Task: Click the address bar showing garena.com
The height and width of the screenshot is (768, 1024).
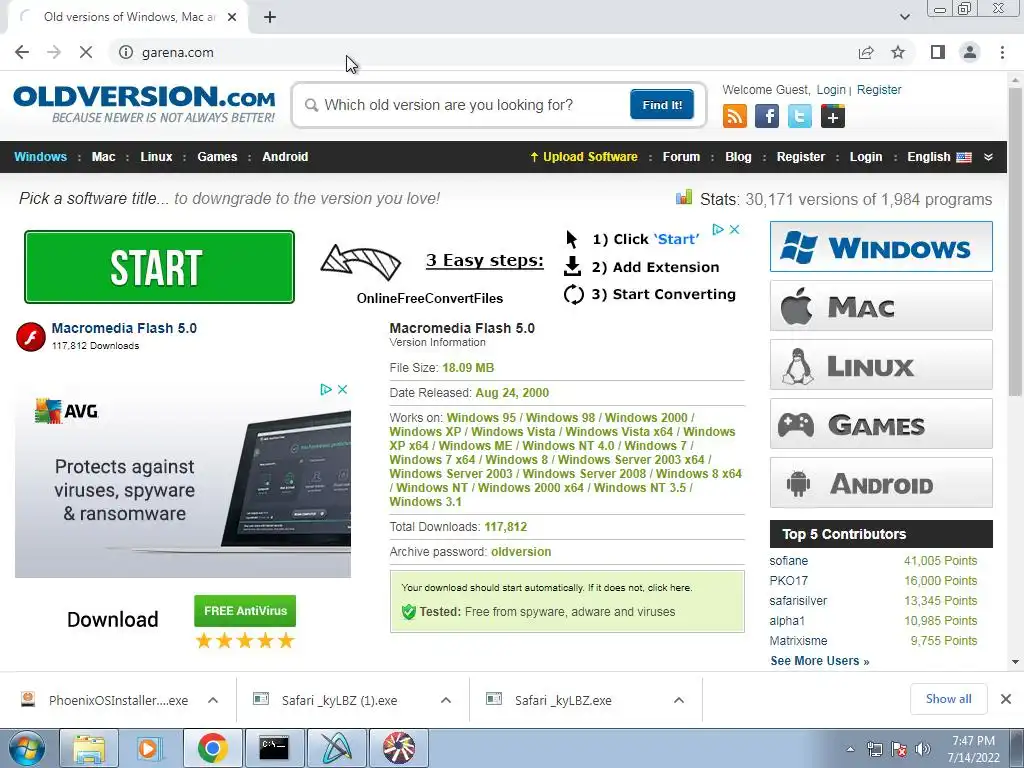Action: (483, 52)
